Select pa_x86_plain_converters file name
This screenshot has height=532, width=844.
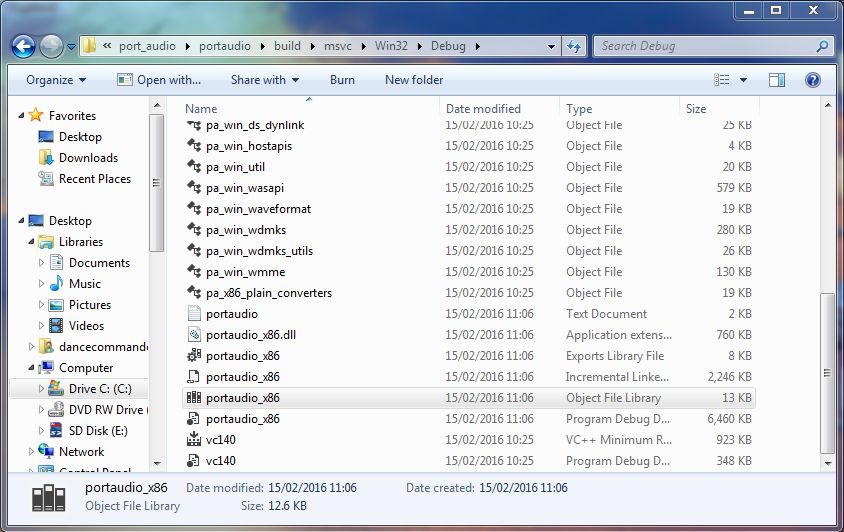click(x=269, y=293)
